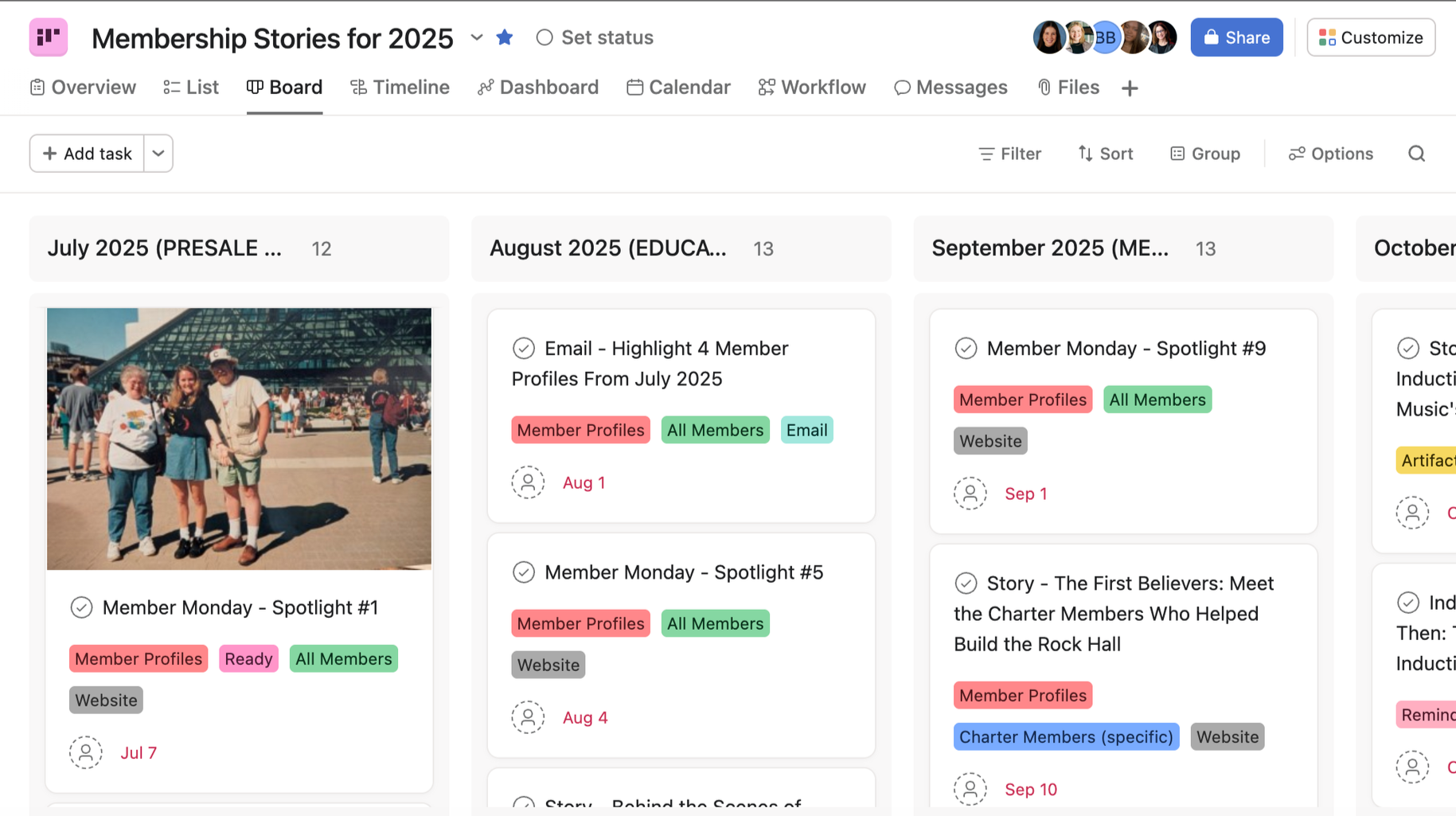Click the BB member avatar
1456x816 pixels.
[x=1105, y=37]
